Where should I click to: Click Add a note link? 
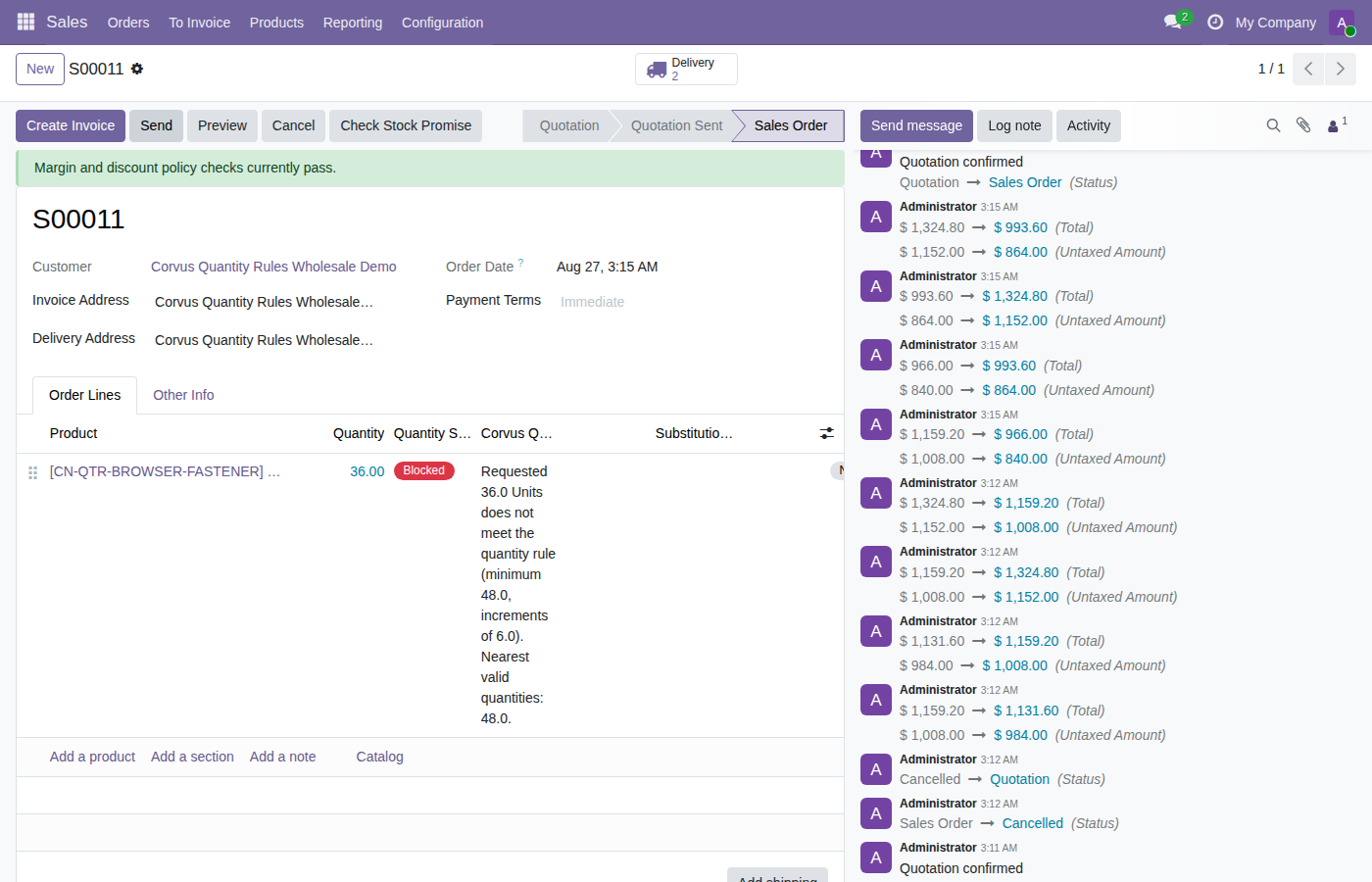[x=282, y=757]
